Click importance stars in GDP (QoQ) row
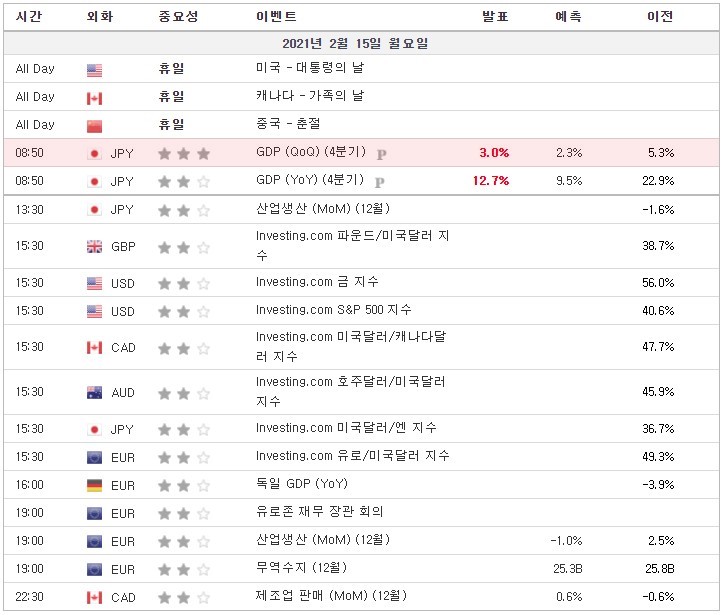 point(184,154)
